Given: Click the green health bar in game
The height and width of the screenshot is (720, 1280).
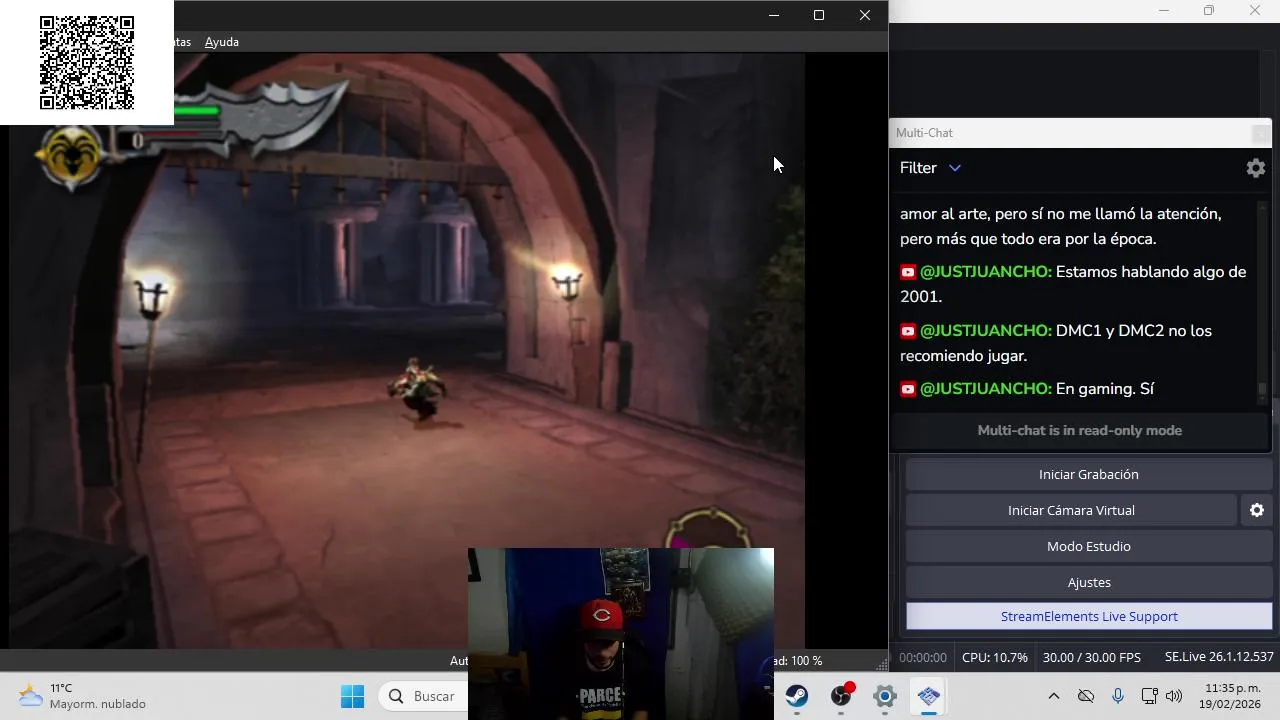Looking at the screenshot, I should (x=197, y=112).
